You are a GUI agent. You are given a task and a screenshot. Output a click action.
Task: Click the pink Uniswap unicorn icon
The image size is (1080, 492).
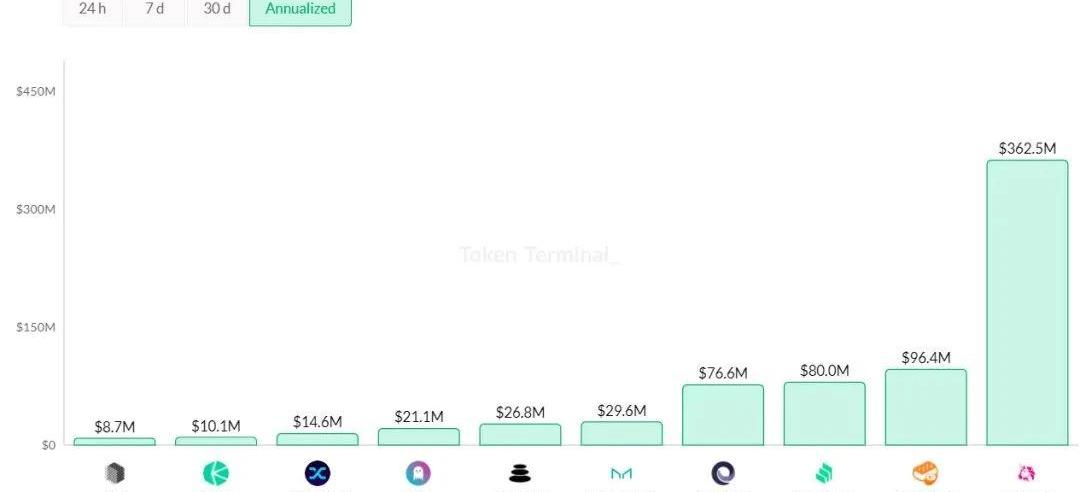coord(1026,473)
